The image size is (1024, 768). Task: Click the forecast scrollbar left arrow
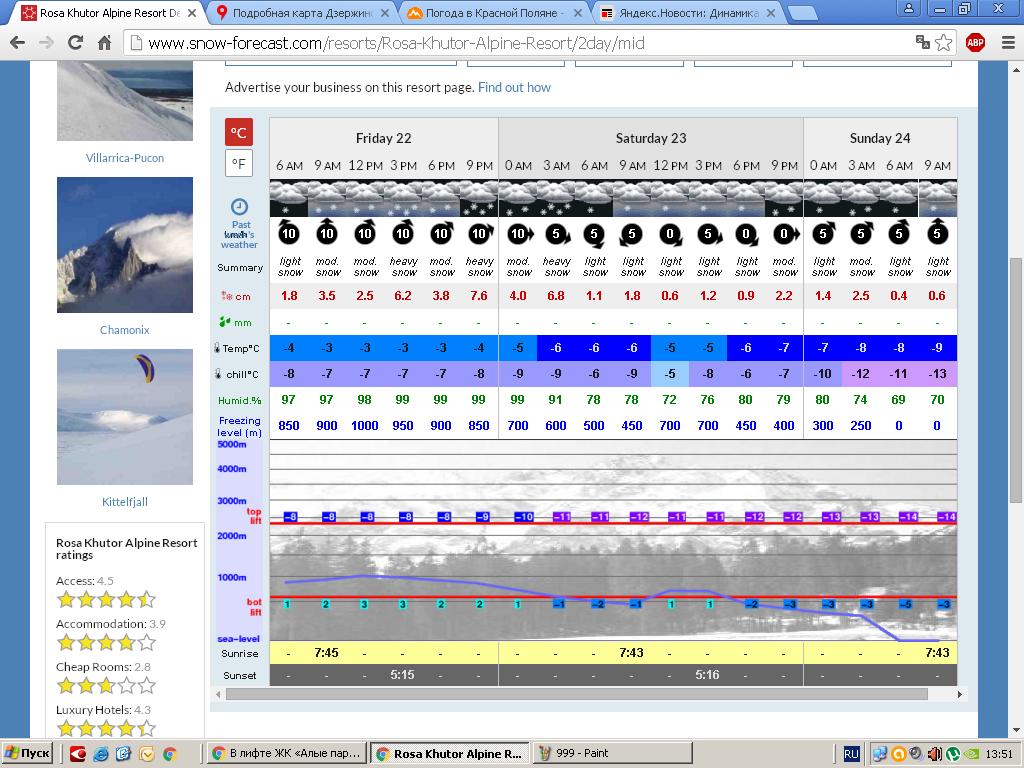point(219,694)
